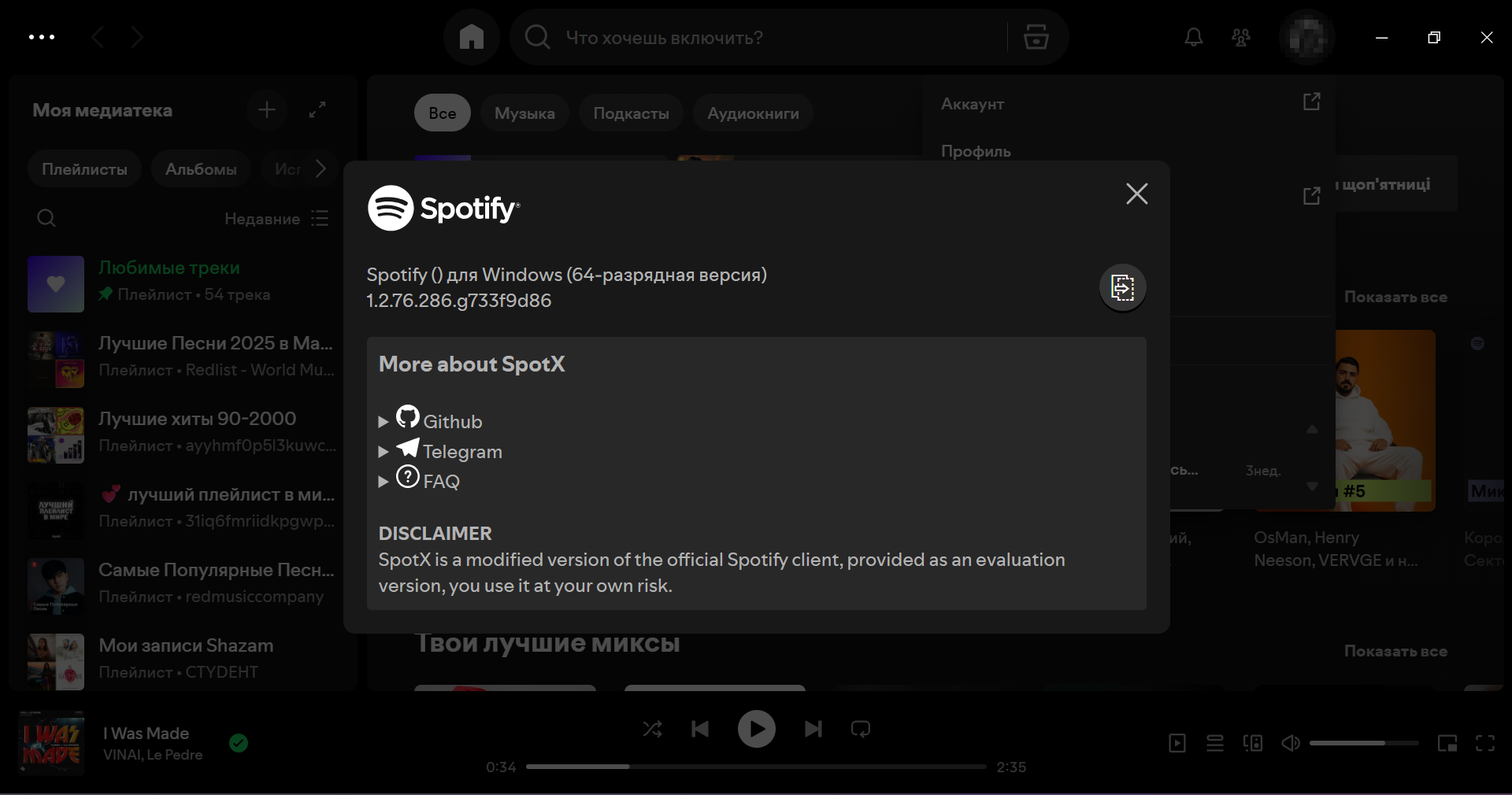Close the Spotify about dialog
Image resolution: width=1512 pixels, height=795 pixels.
1136,194
